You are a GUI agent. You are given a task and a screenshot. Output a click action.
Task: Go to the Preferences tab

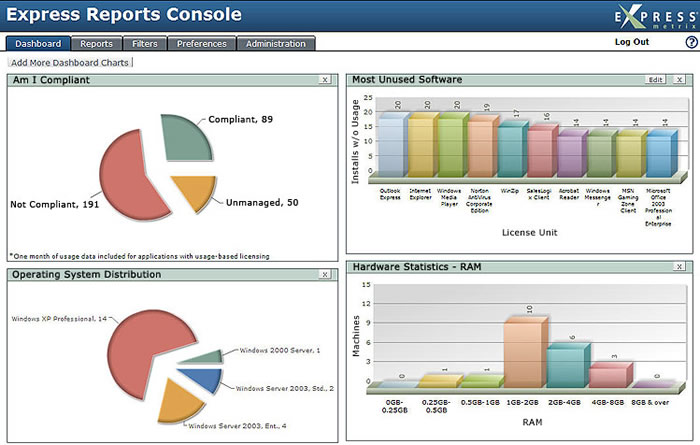(x=202, y=44)
